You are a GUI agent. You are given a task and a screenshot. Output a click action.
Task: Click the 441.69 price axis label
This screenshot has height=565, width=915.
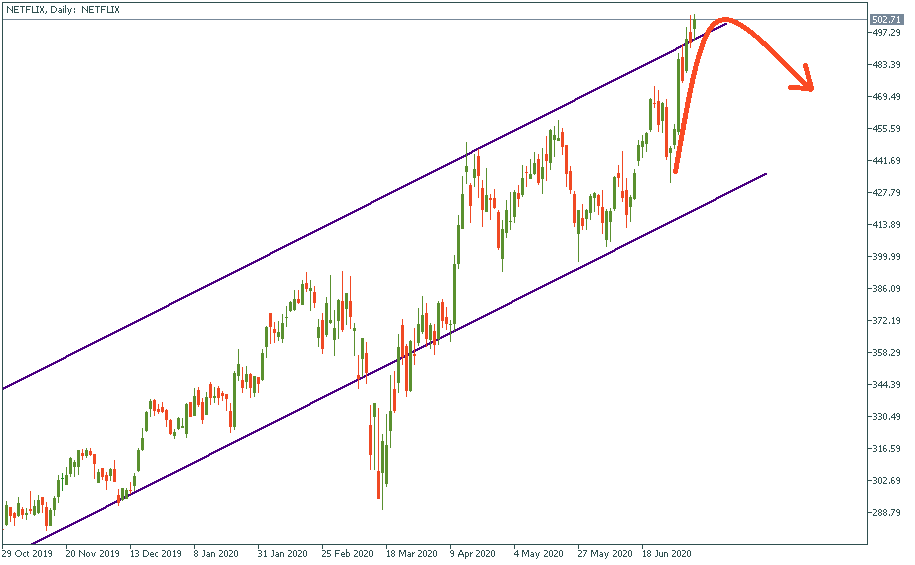tap(885, 161)
